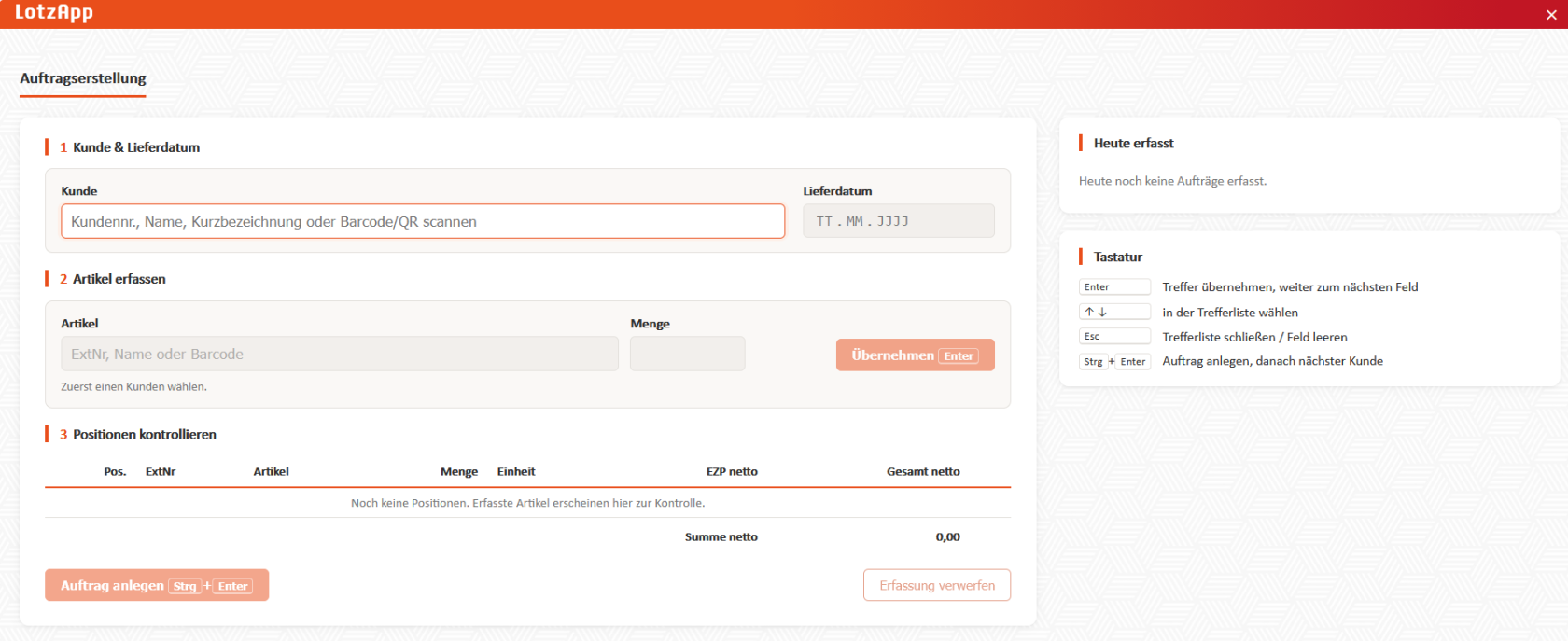Click the Einheit column header
Image resolution: width=1568 pixels, height=641 pixels.
click(x=516, y=472)
